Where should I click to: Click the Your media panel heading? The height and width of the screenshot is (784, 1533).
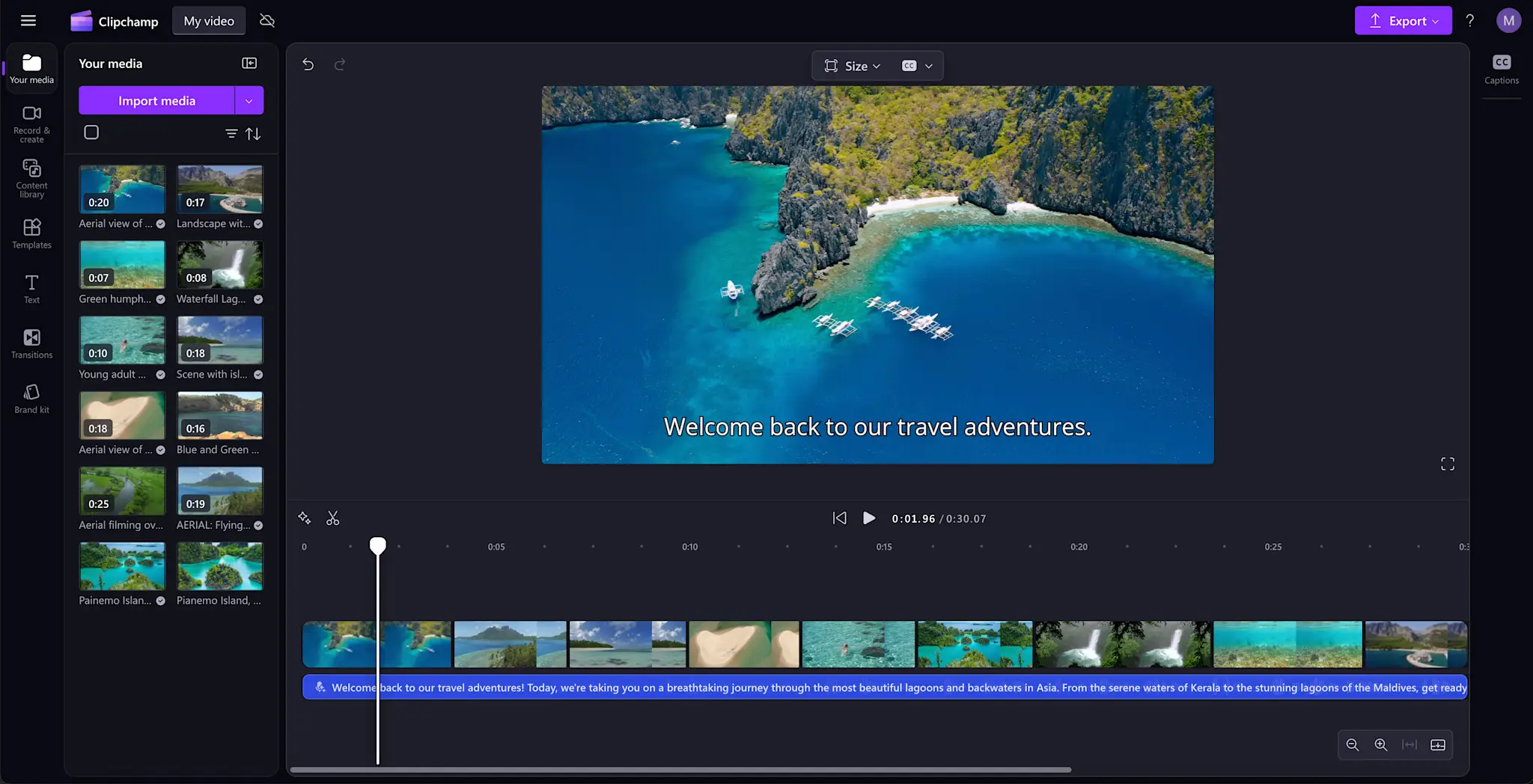110,64
